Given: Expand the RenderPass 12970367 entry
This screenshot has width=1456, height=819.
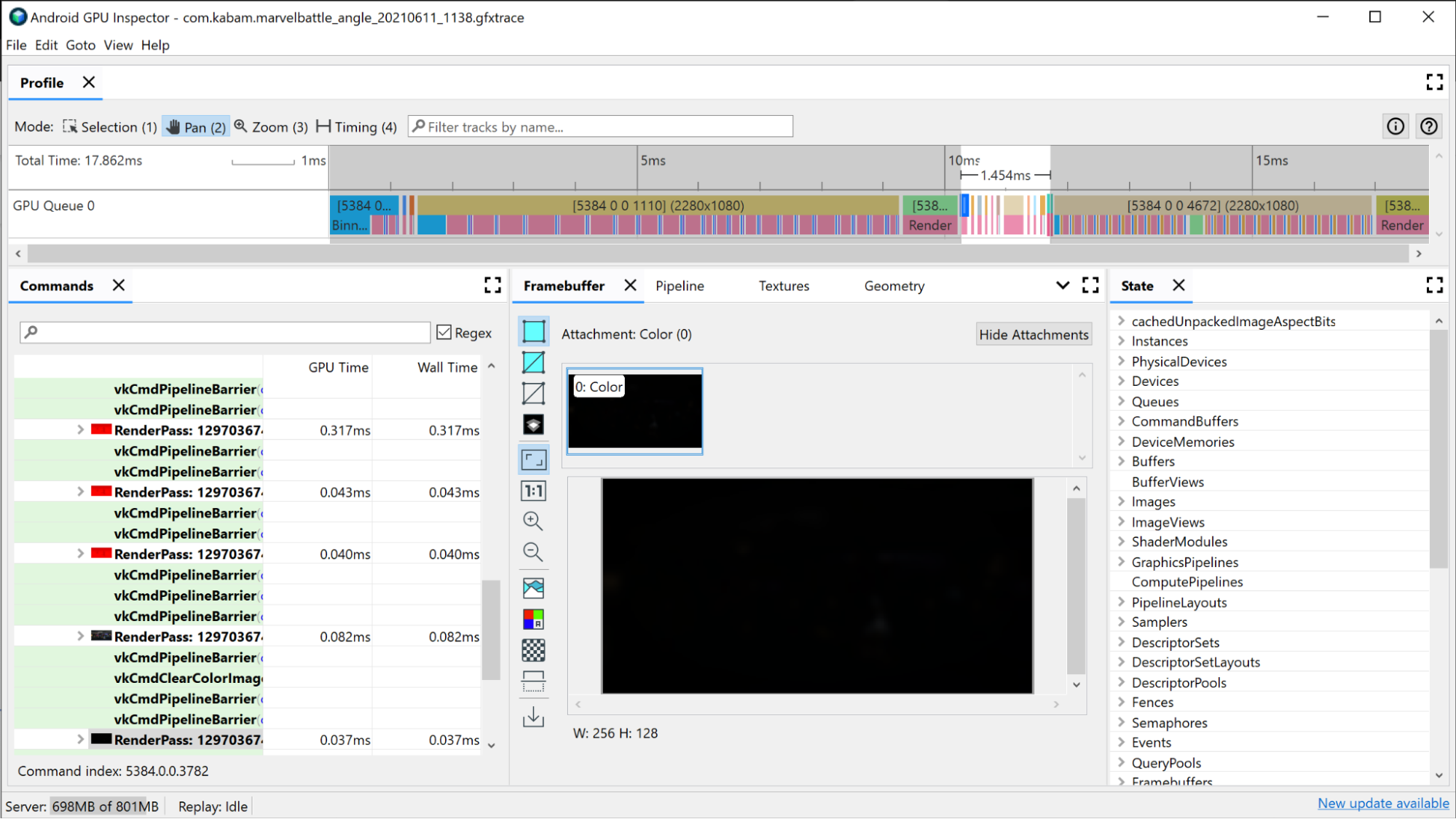Looking at the screenshot, I should pos(80,429).
